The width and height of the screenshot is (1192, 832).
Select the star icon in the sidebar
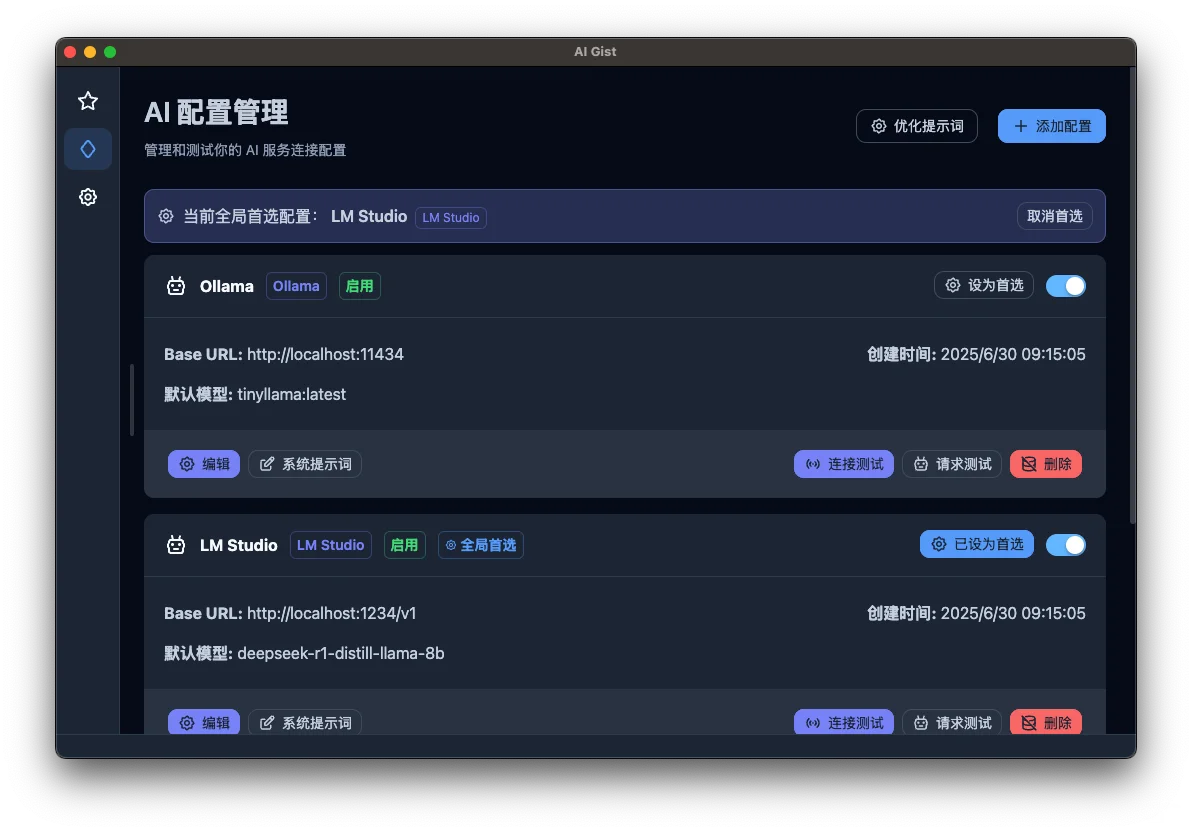(88, 100)
